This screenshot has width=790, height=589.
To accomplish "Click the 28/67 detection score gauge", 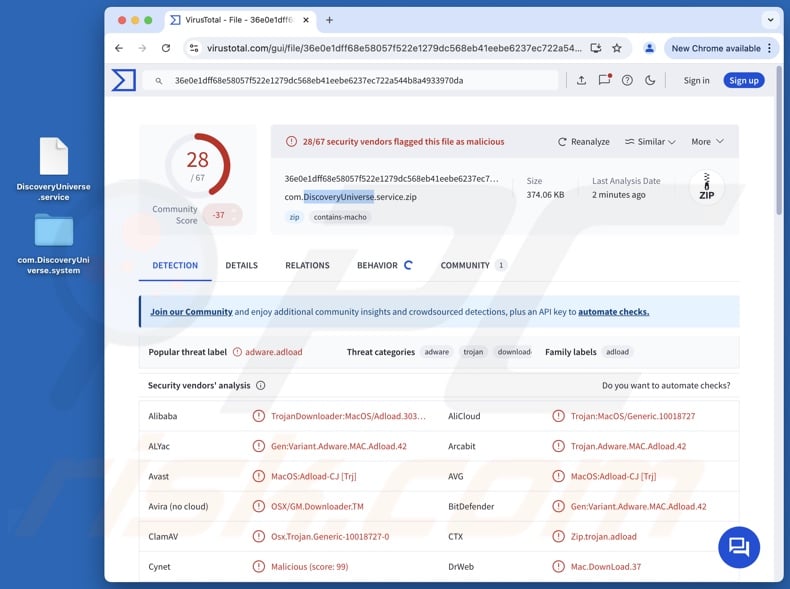I will click(198, 164).
